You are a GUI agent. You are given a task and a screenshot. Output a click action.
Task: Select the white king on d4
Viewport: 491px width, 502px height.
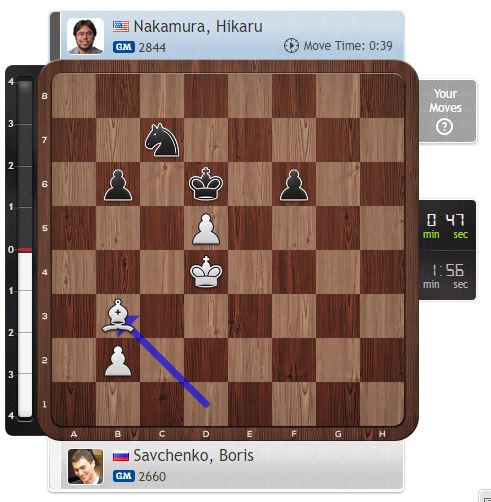206,272
